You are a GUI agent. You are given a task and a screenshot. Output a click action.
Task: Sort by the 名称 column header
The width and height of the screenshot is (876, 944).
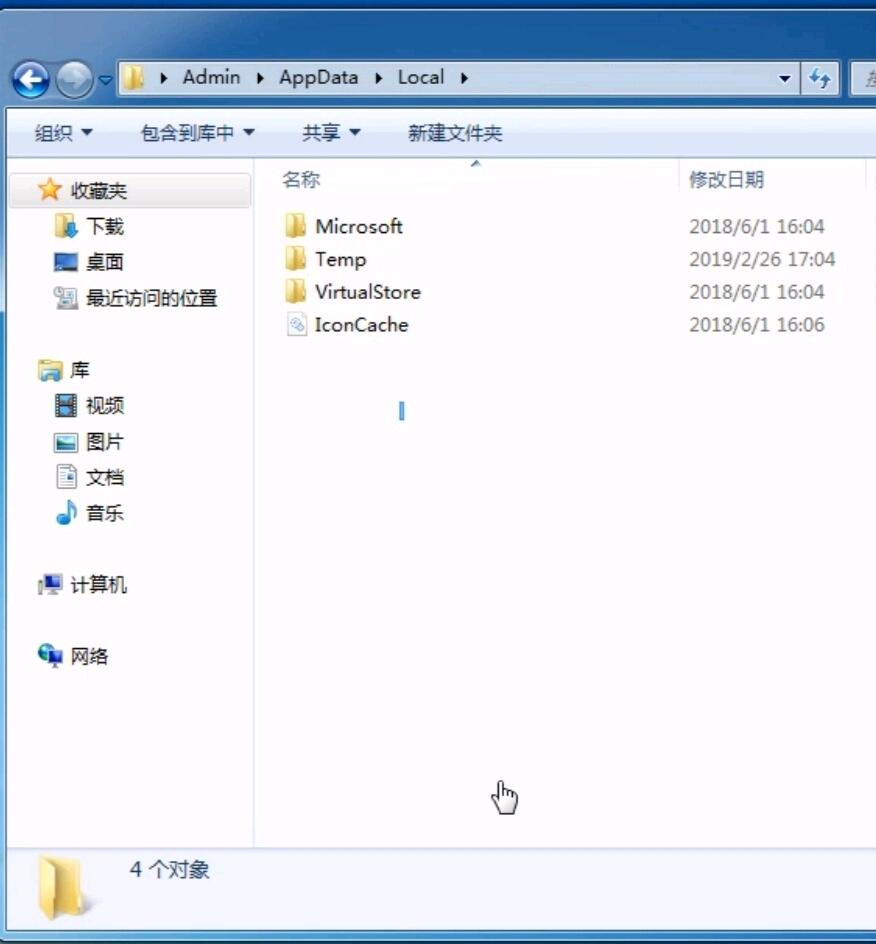pyautogui.click(x=301, y=179)
